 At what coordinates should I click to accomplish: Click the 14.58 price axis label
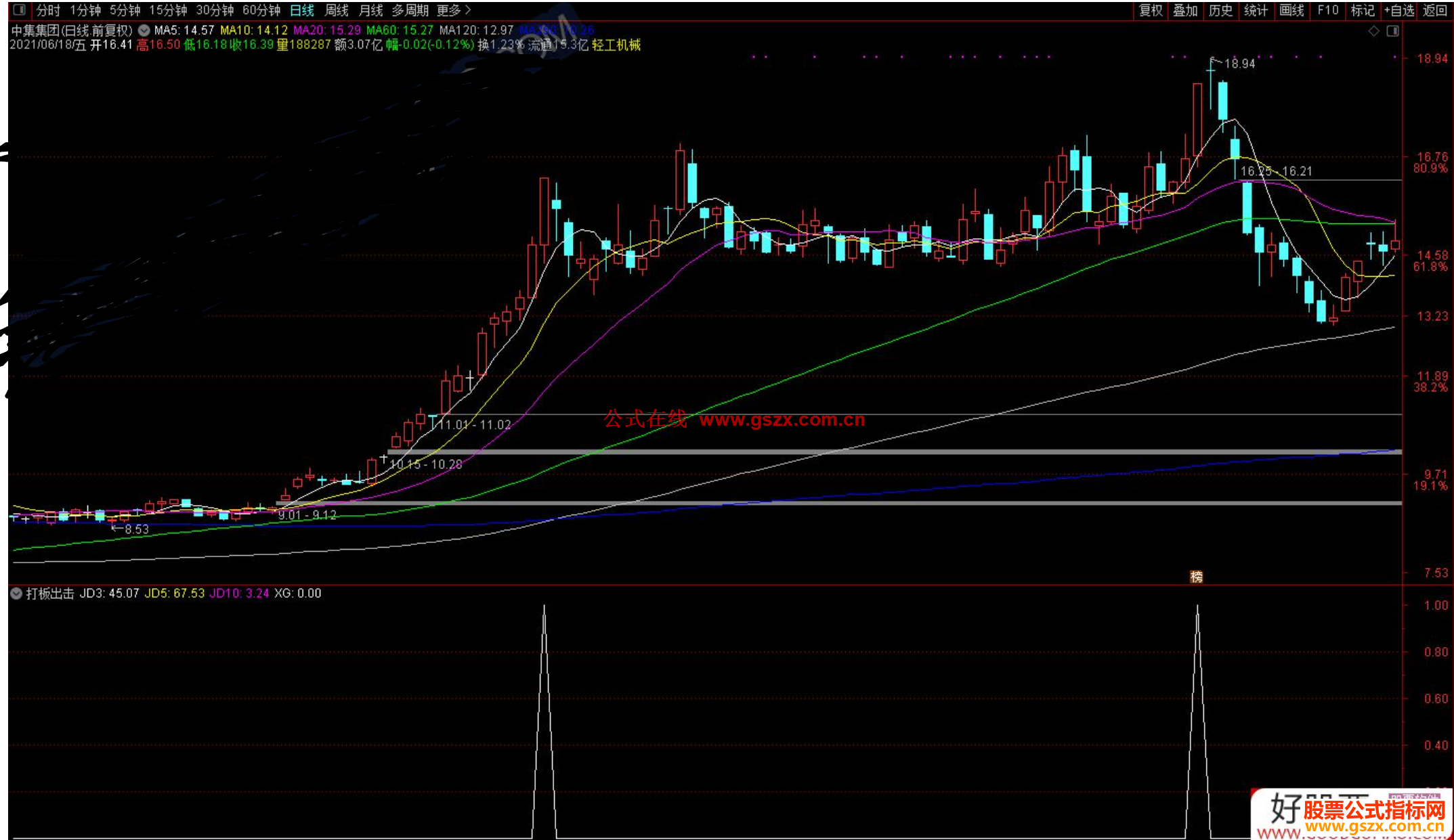tap(1432, 255)
